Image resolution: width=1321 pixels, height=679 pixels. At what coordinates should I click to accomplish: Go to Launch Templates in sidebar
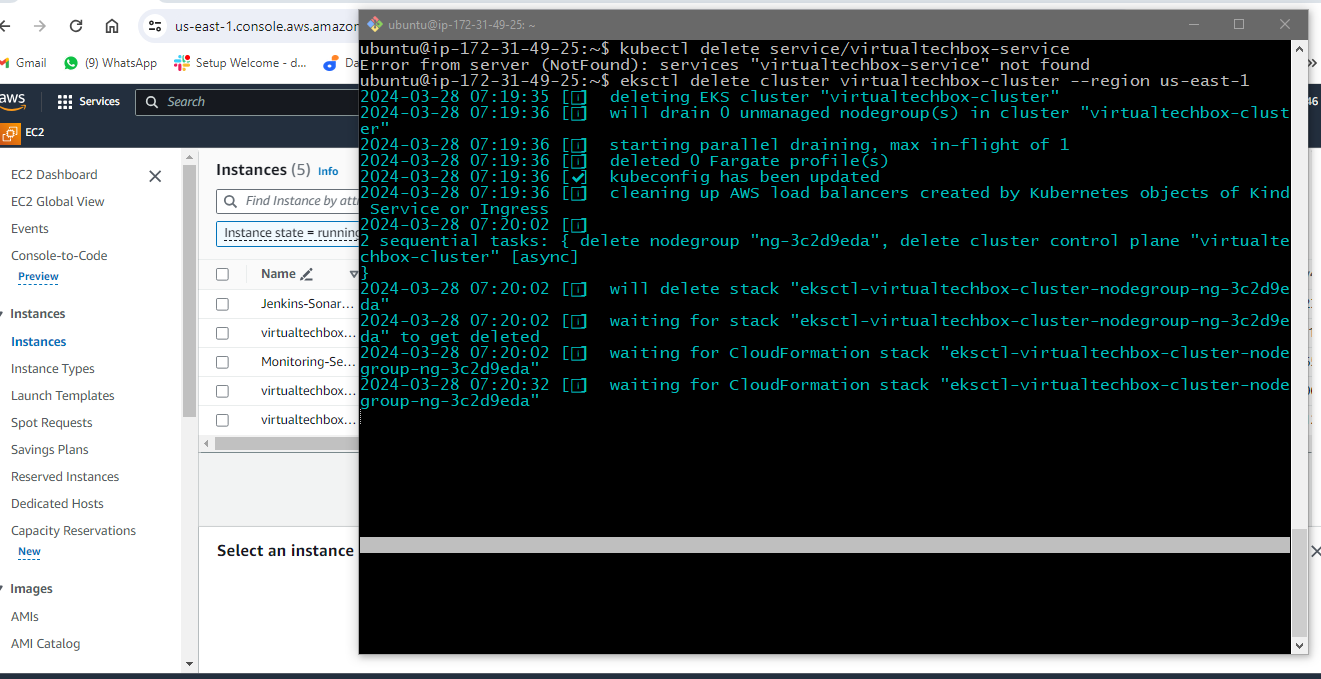62,396
